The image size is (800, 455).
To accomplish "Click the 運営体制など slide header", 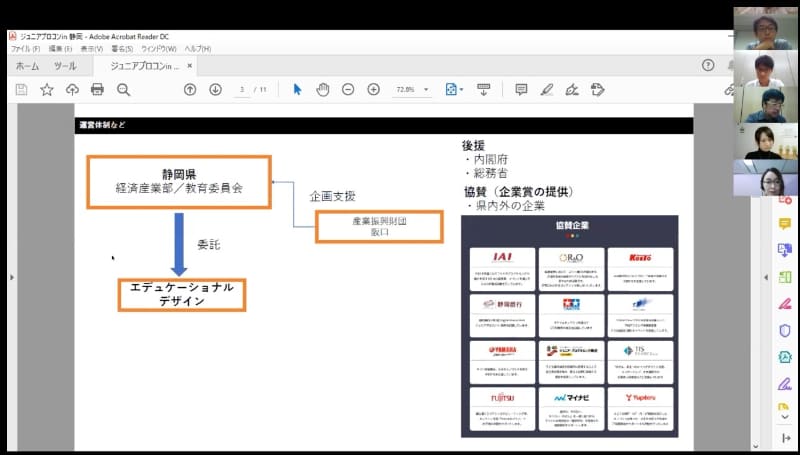I will click(x=102, y=125).
